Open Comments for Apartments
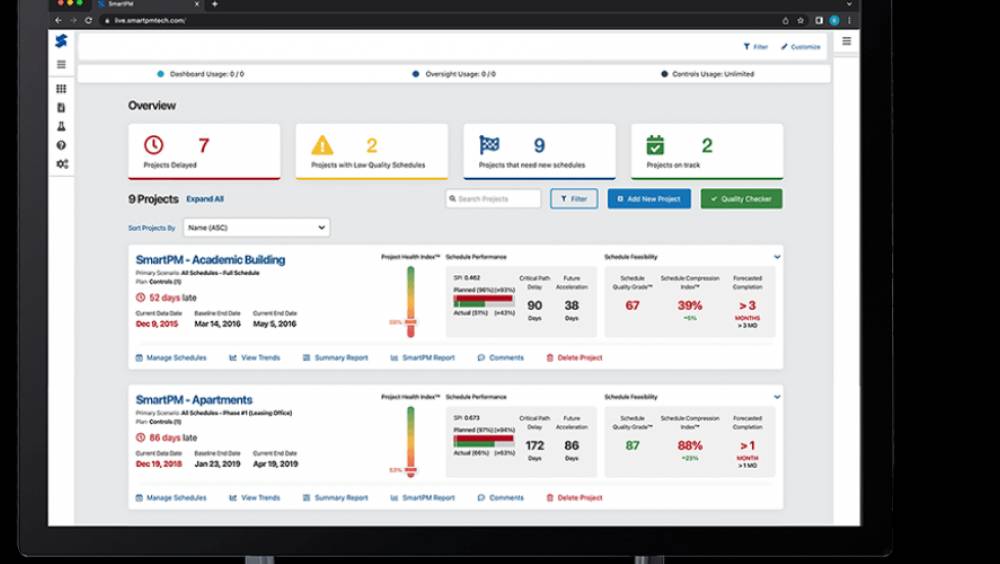The image size is (1000, 564). click(x=501, y=498)
